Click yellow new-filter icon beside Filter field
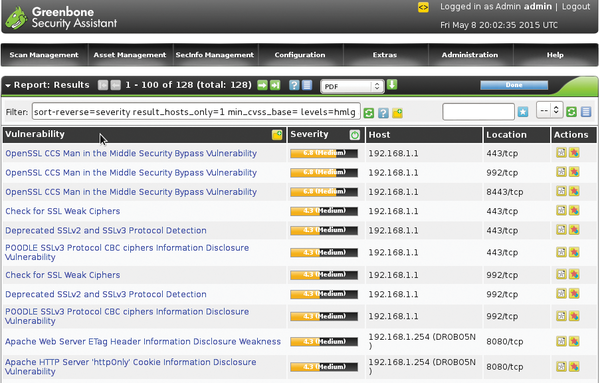 click(x=398, y=113)
